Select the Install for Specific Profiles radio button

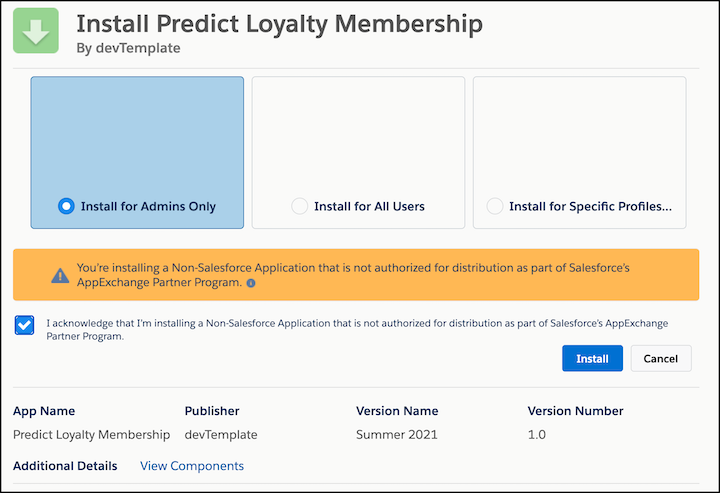[495, 206]
